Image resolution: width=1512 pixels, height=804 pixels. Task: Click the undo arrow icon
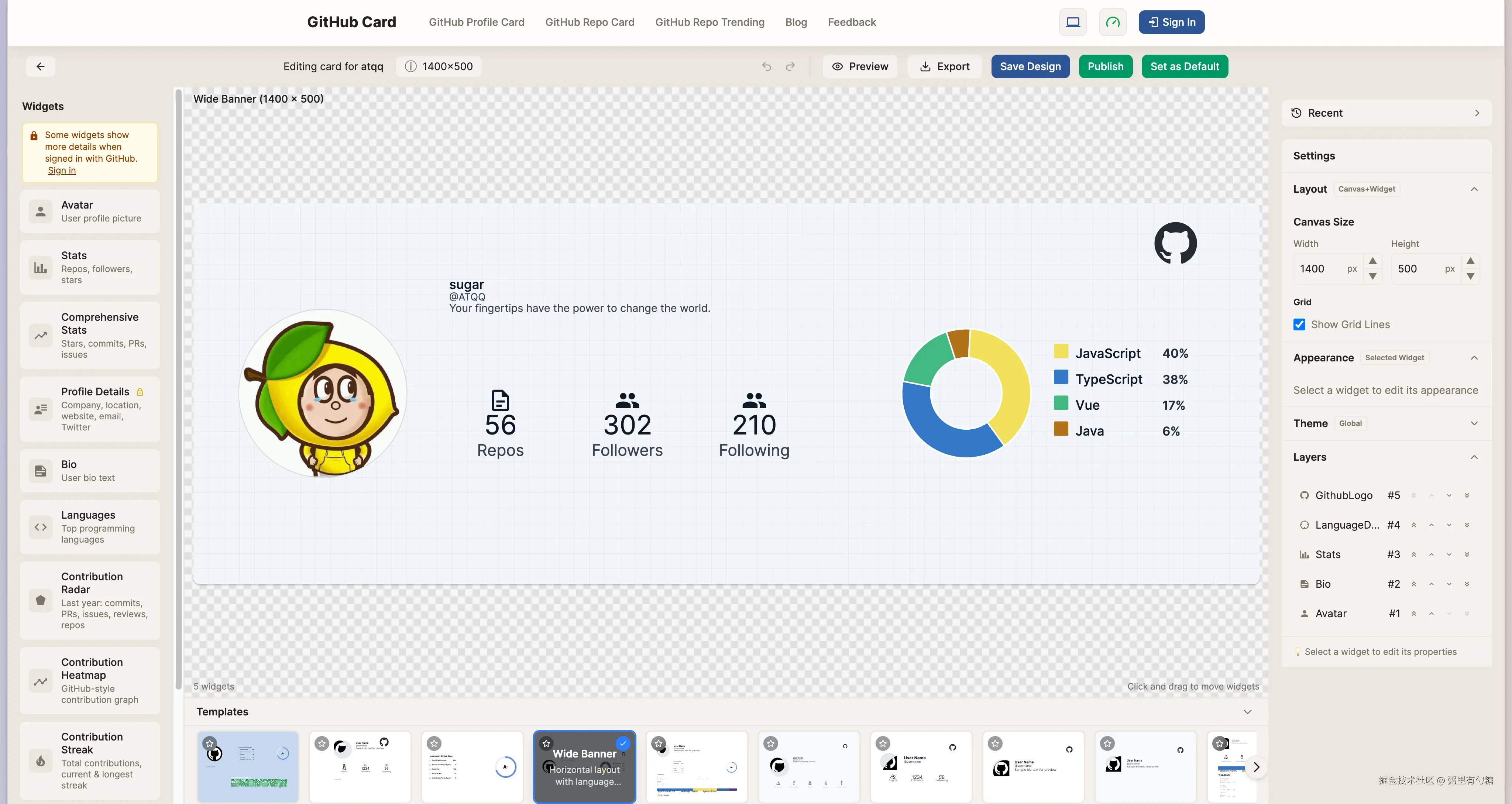click(767, 66)
